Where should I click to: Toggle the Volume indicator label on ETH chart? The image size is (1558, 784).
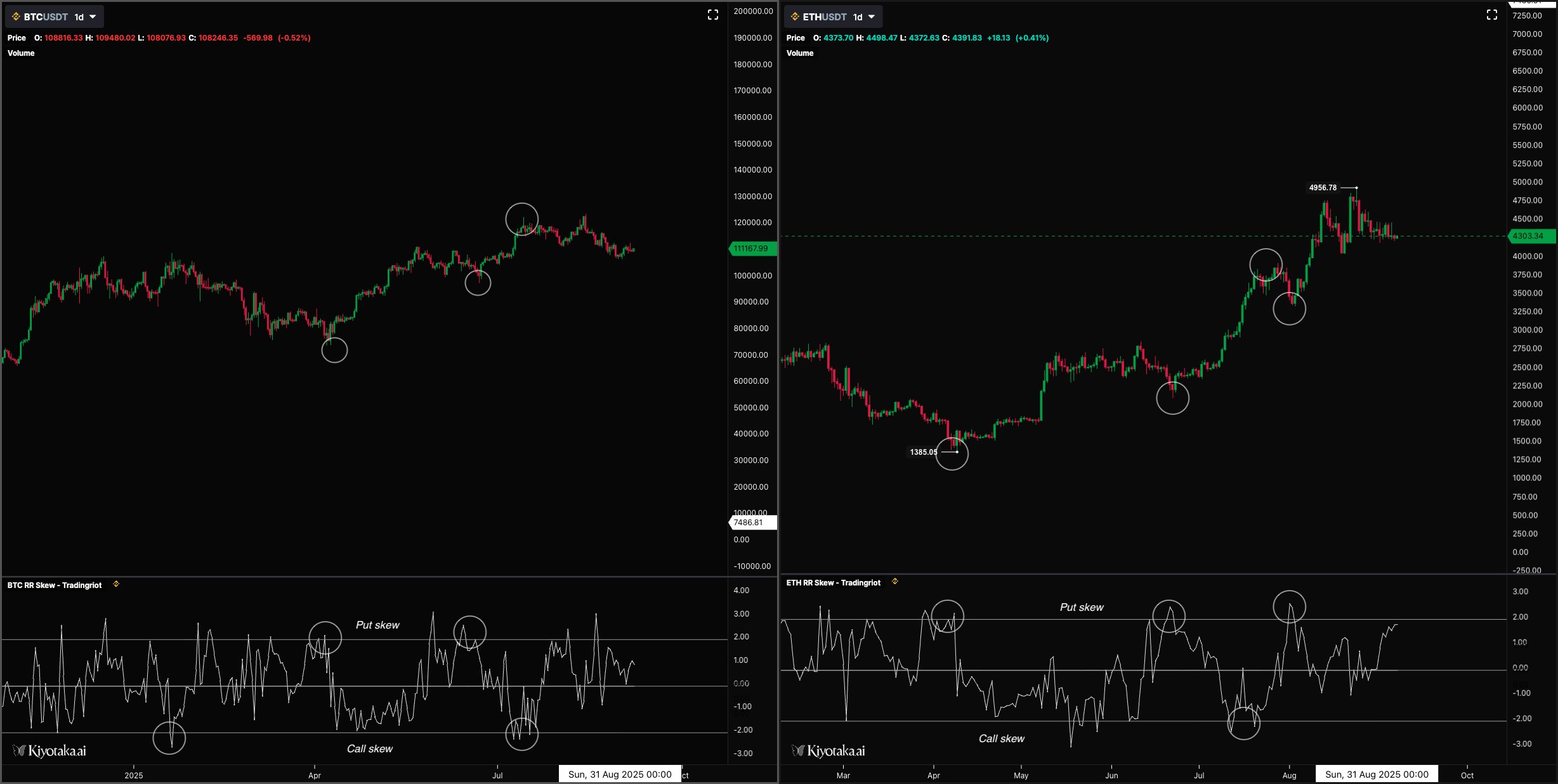[x=800, y=53]
